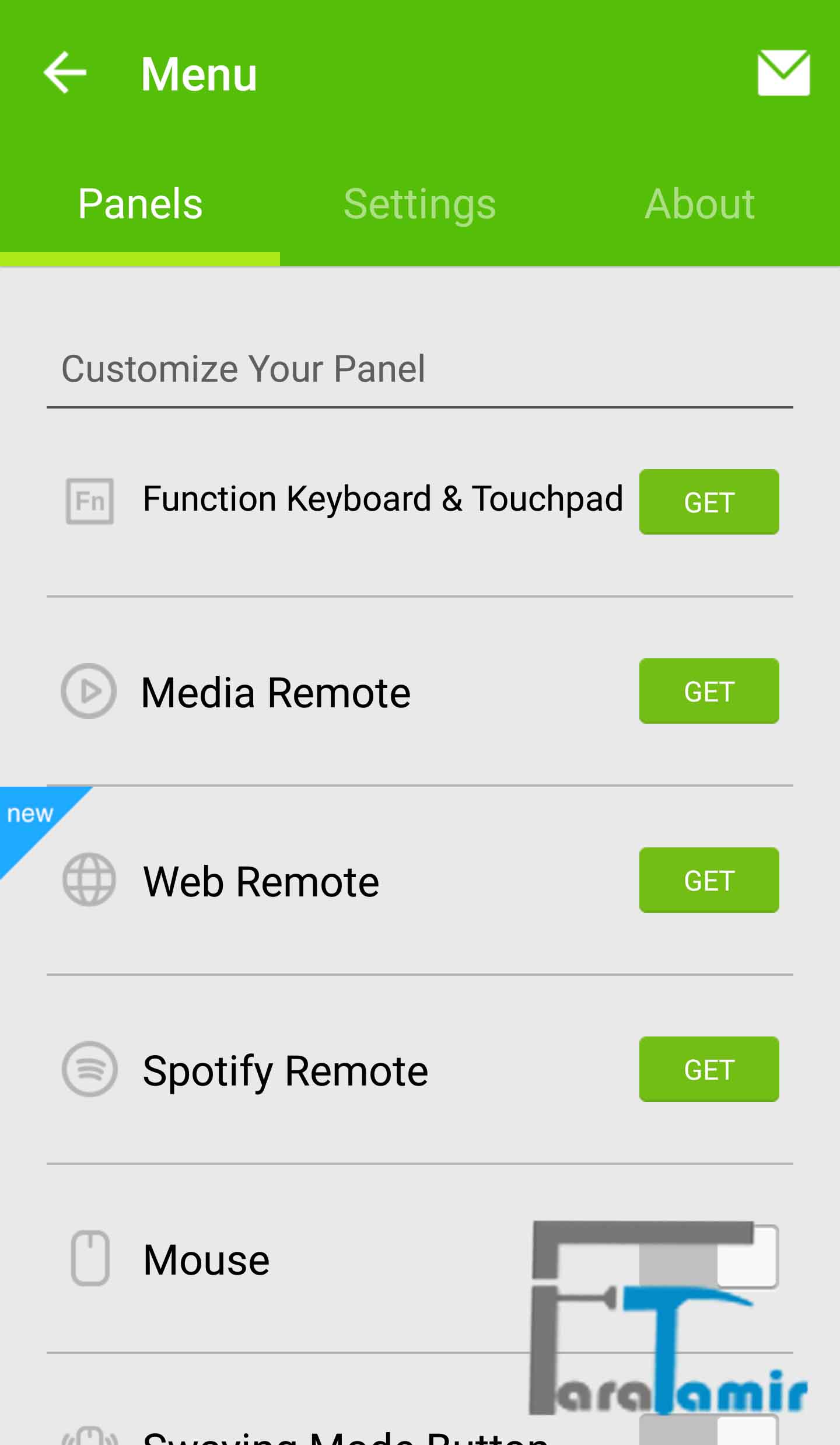Tap the Spotify Remote logo icon
This screenshot has width=840, height=1445.
[89, 1069]
